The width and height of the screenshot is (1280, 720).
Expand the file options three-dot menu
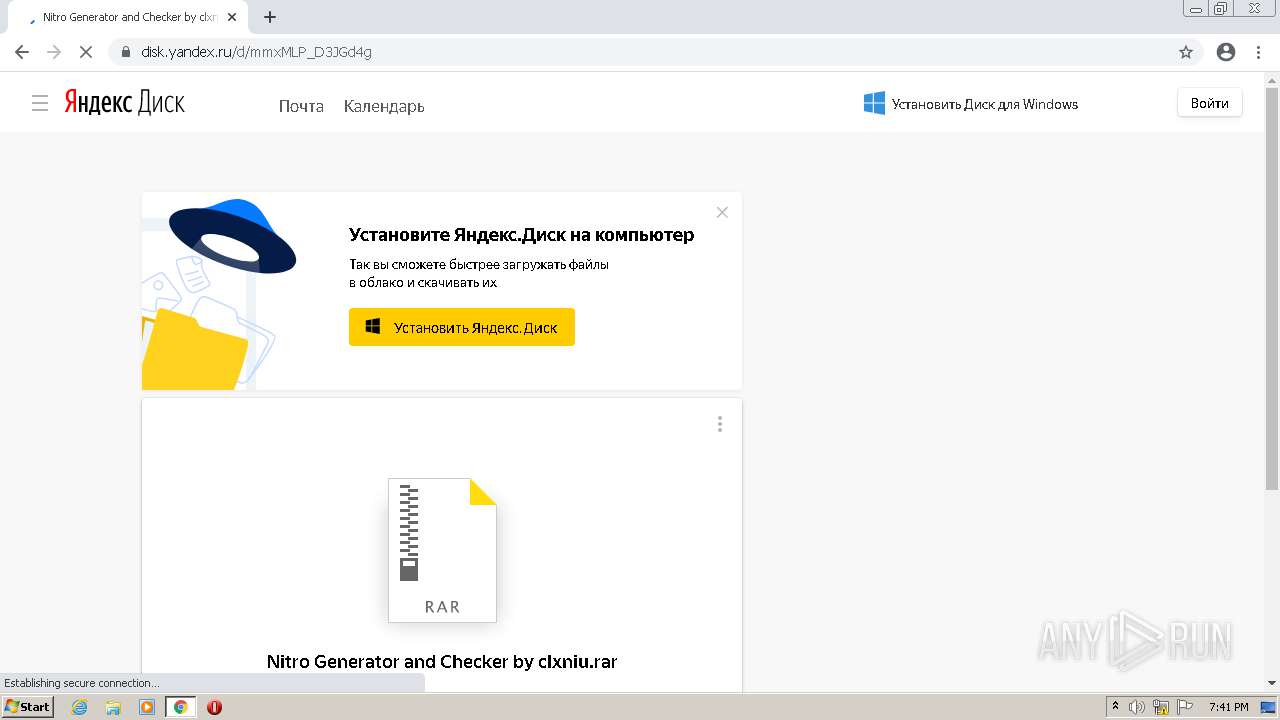(x=719, y=424)
